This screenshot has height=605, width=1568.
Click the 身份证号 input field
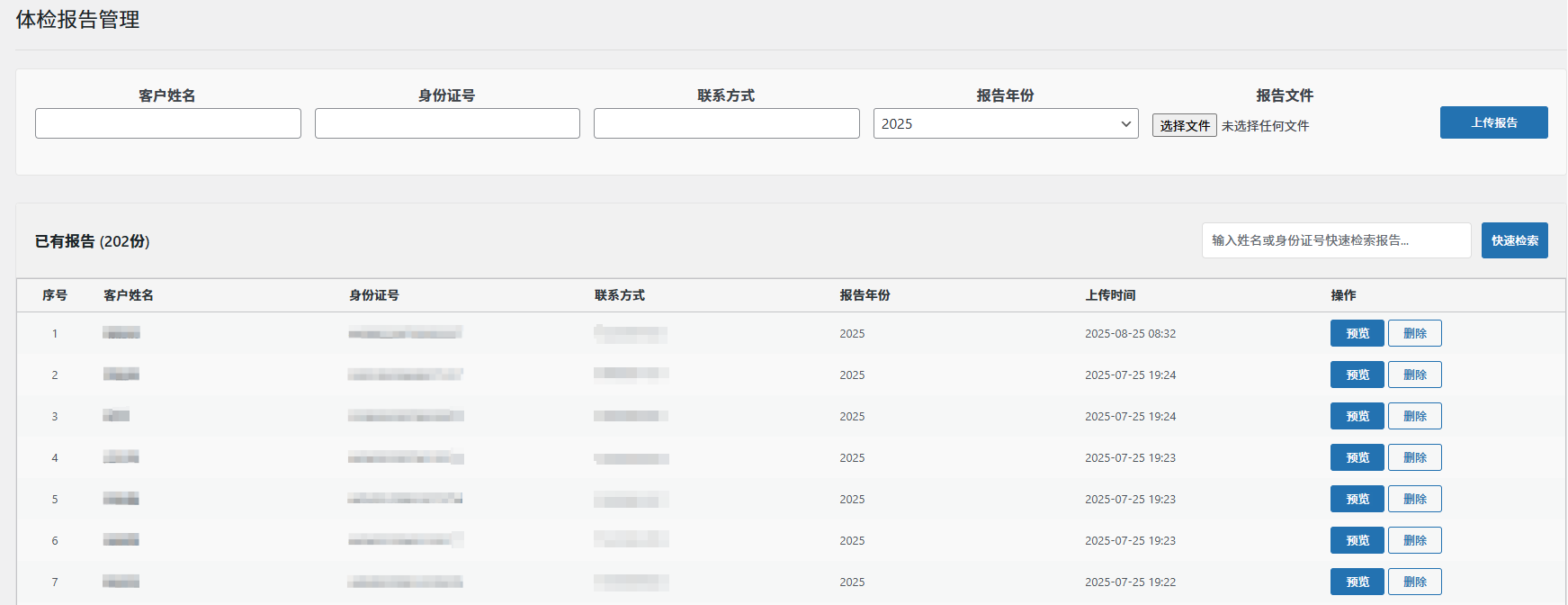point(447,123)
